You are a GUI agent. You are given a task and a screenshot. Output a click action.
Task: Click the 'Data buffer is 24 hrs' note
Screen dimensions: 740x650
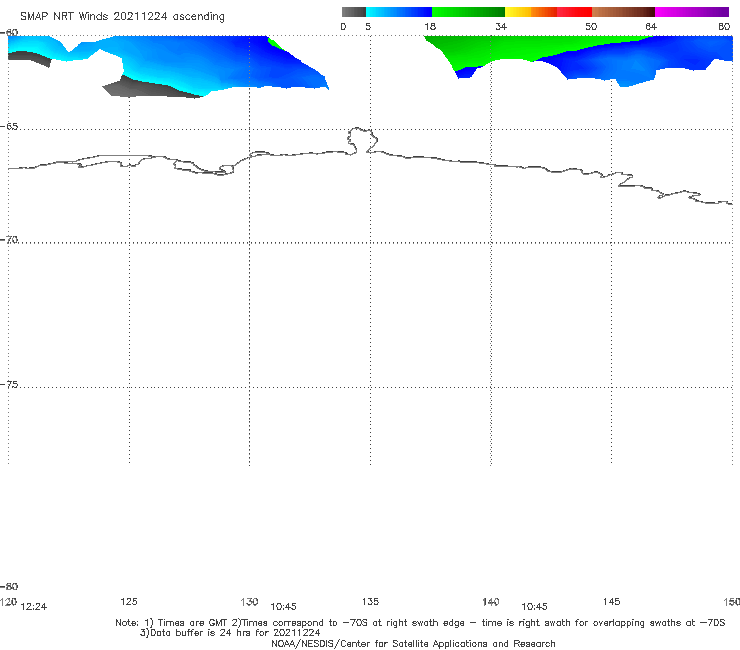click(230, 633)
